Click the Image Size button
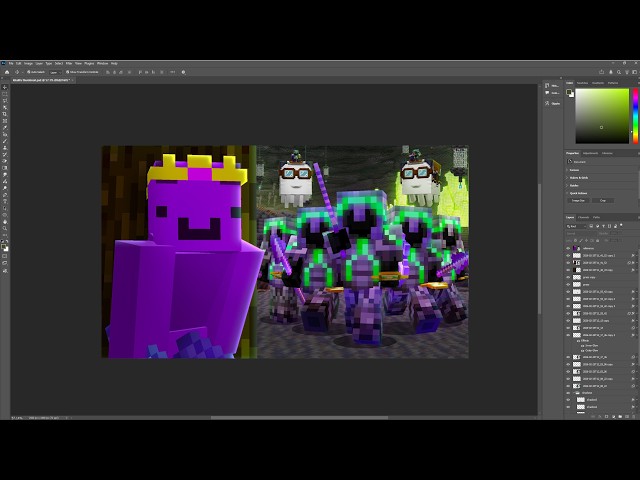Viewport: 640px width, 480px height. pyautogui.click(x=578, y=200)
